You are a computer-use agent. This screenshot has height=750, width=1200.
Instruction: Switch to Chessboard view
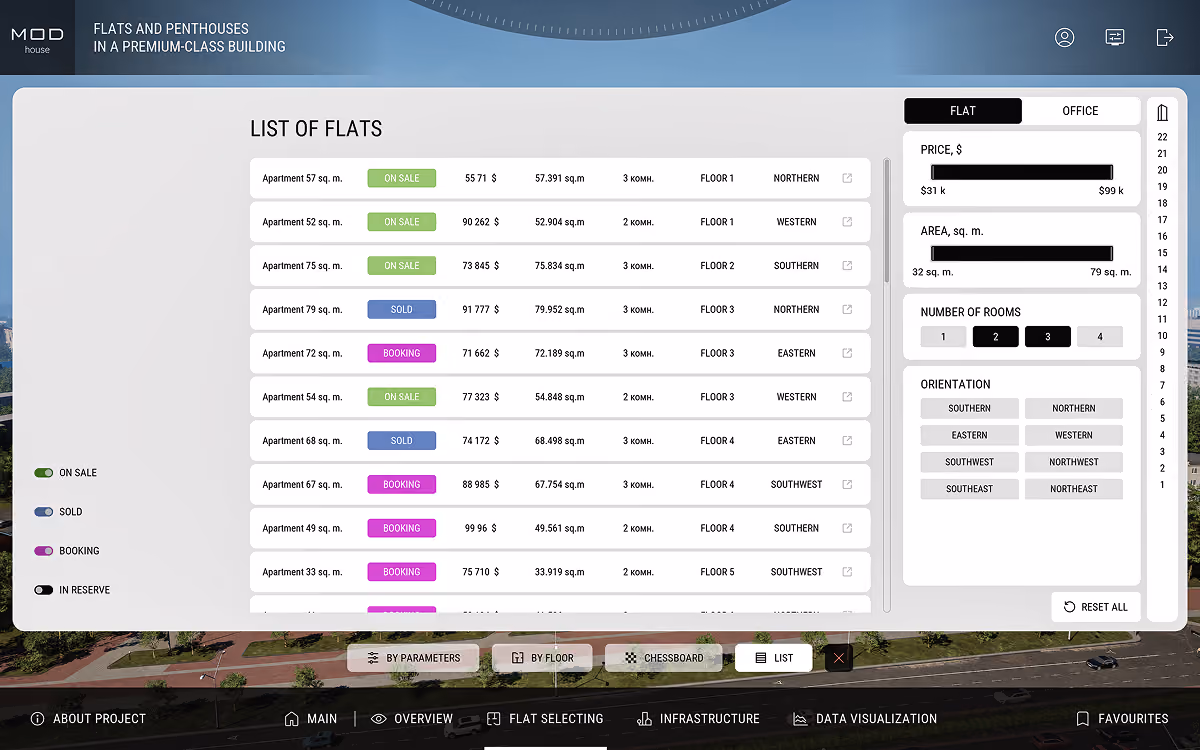point(663,658)
